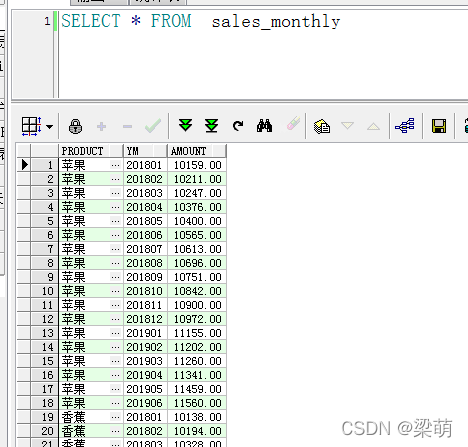The image size is (468, 447).
Task: Open ellipsis editor for row 12 product
Action: 115,319
